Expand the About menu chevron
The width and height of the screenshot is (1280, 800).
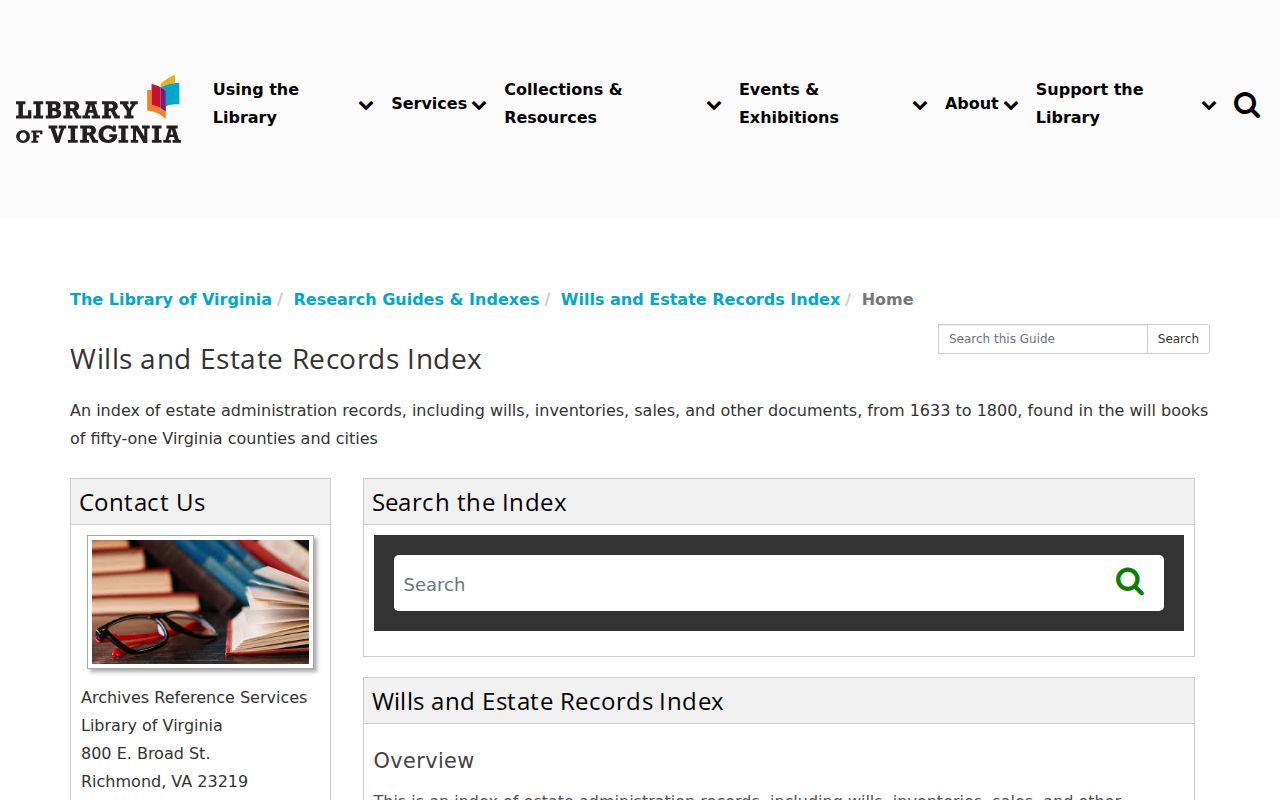[x=1011, y=105]
